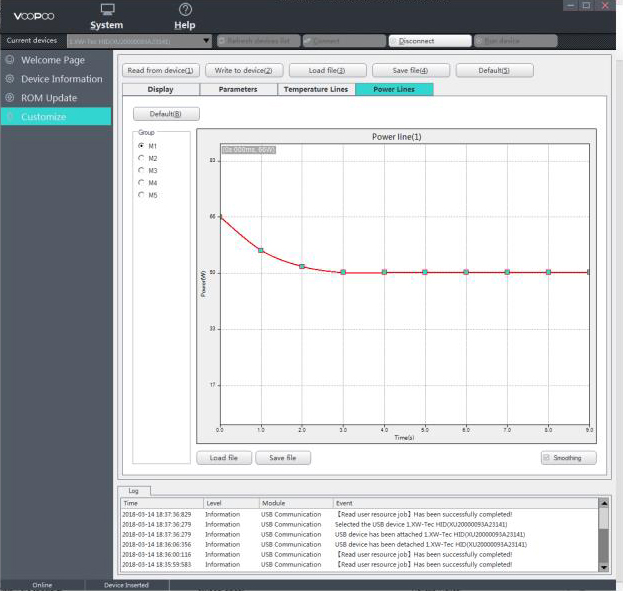Click the log scrollbar down arrow
The width and height of the screenshot is (623, 591).
click(604, 567)
